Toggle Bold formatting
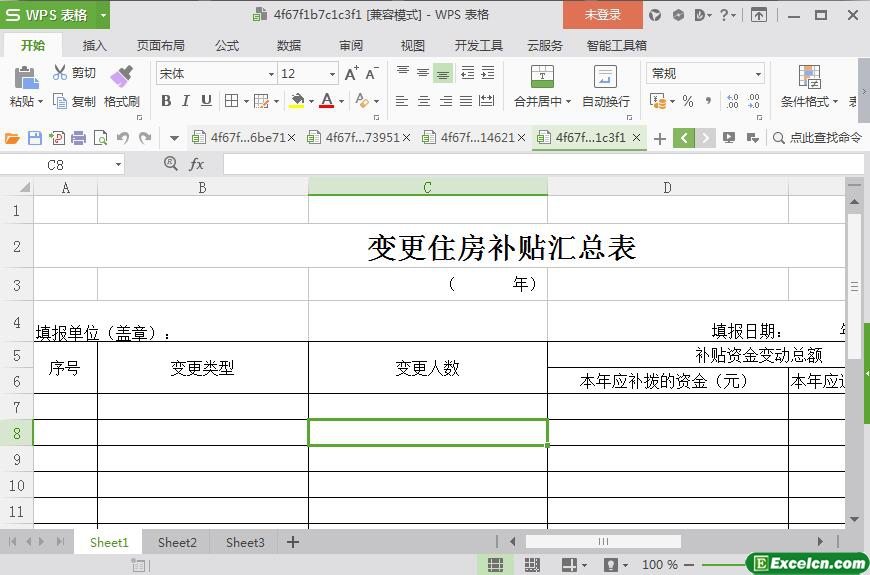Viewport: 870px width, 575px height. pyautogui.click(x=166, y=101)
